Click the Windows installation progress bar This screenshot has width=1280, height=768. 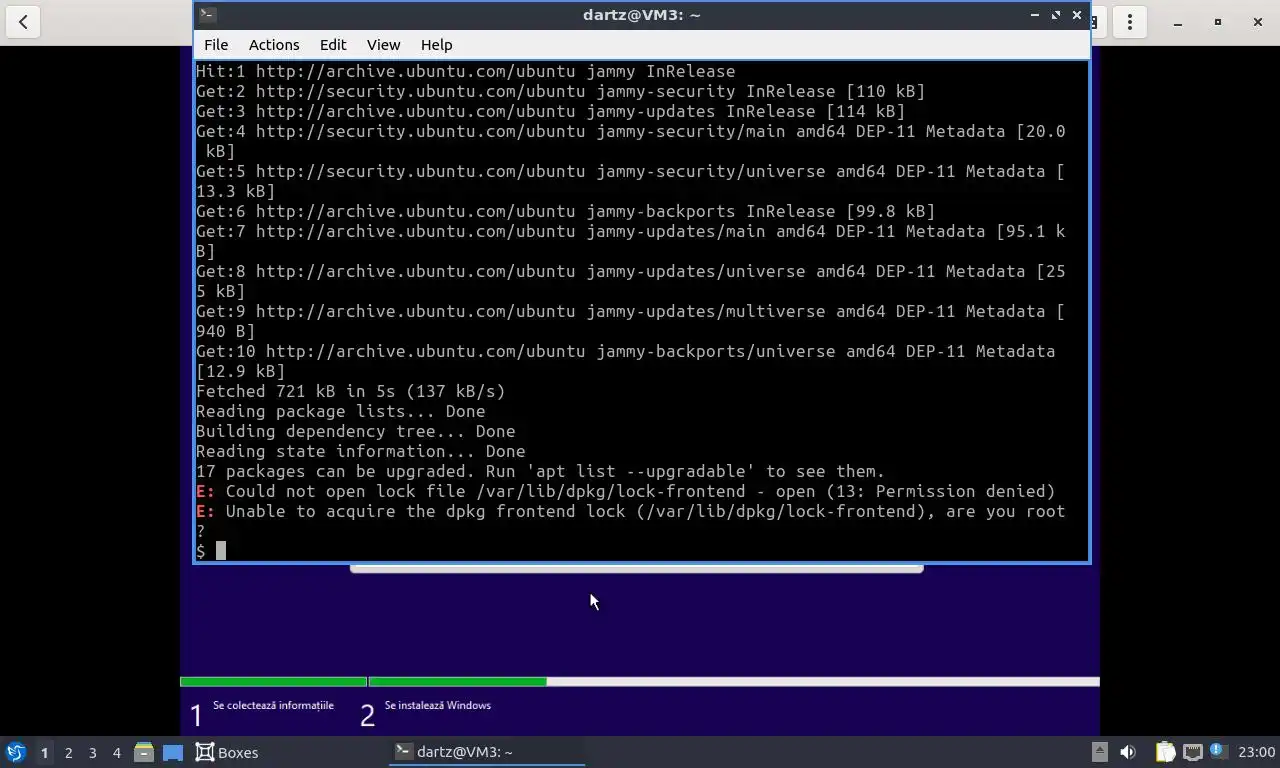[640, 682]
